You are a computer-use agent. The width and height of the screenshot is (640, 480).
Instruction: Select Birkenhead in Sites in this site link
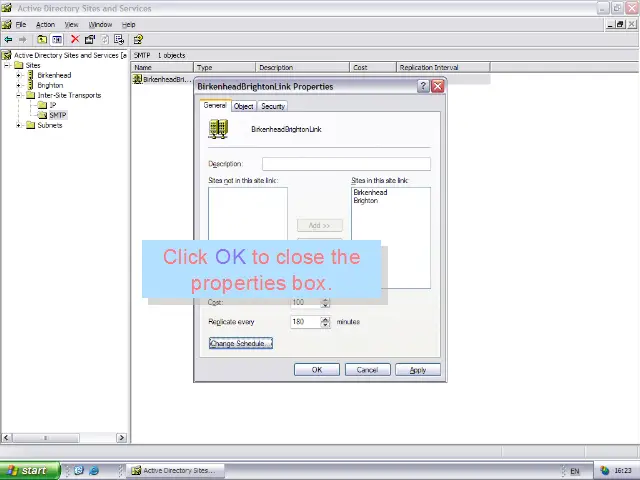click(370, 192)
